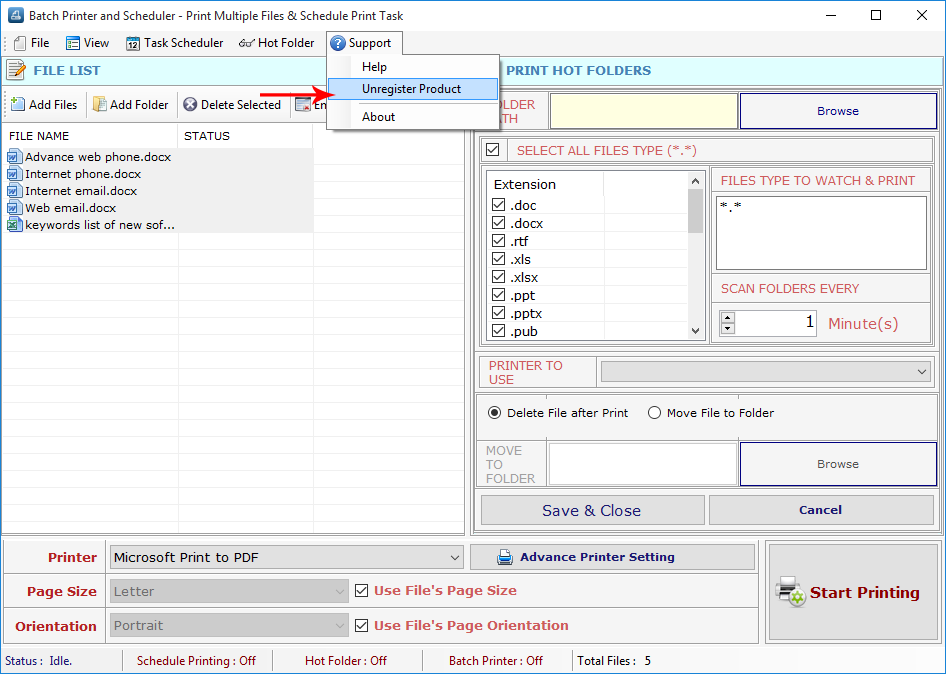This screenshot has height=674, width=946.
Task: Click Browse next to the folder path
Action: (x=837, y=110)
